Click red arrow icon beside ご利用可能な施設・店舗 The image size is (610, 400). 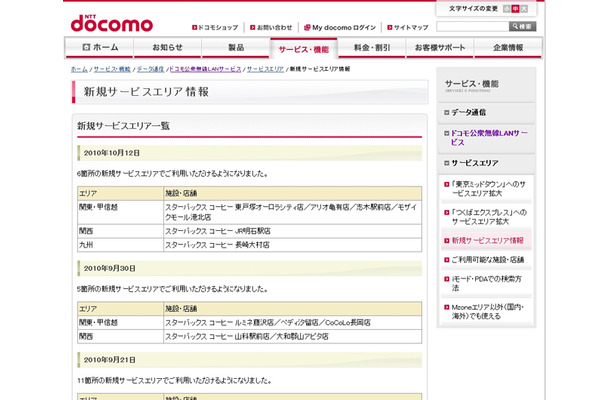(447, 260)
